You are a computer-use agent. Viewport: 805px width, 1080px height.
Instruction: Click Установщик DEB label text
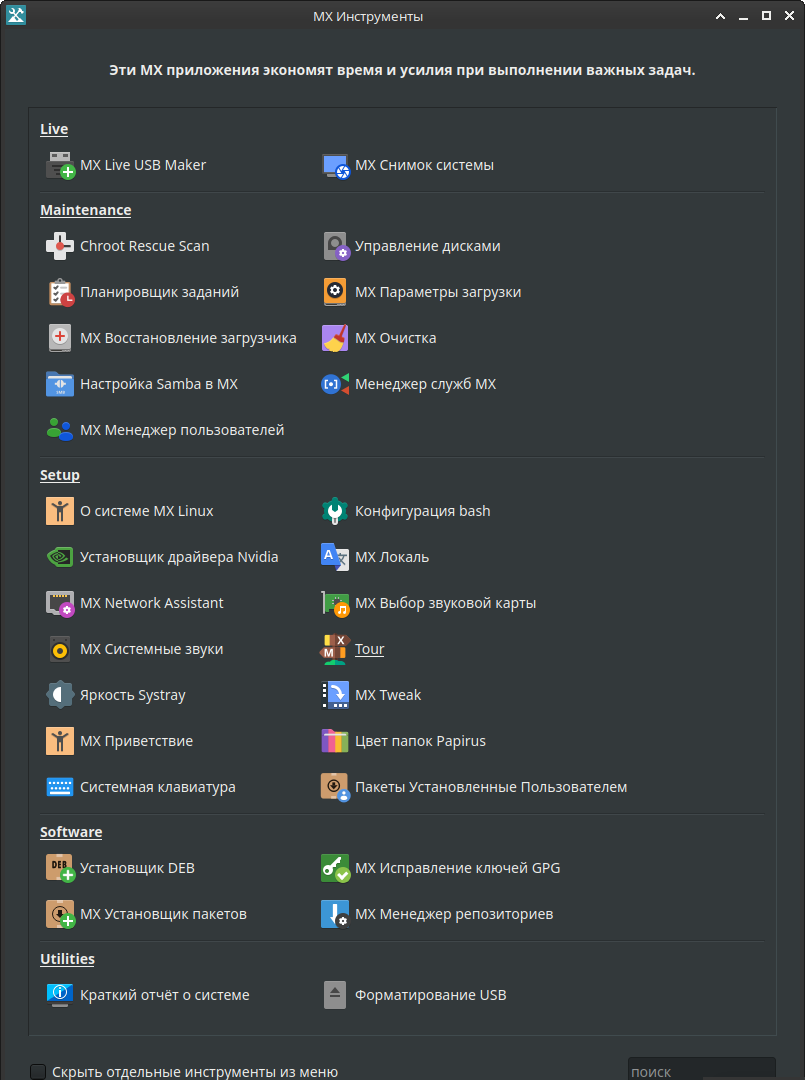tap(138, 869)
